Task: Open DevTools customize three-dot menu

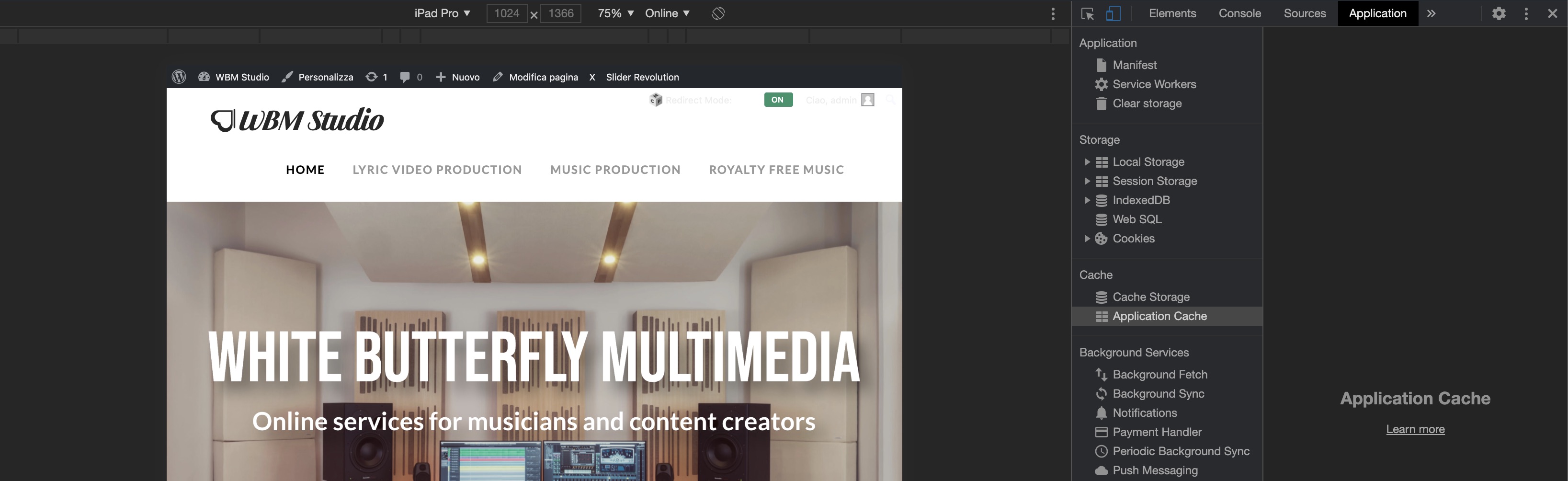Action: click(x=1526, y=13)
